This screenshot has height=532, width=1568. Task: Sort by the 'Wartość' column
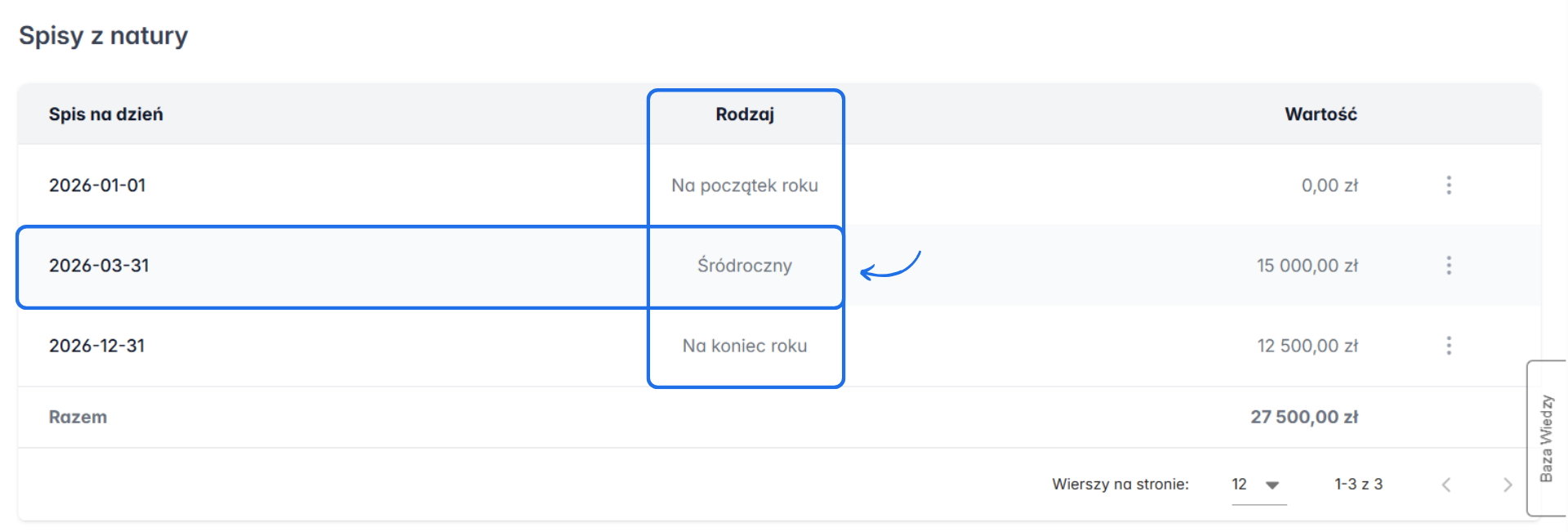1321,114
